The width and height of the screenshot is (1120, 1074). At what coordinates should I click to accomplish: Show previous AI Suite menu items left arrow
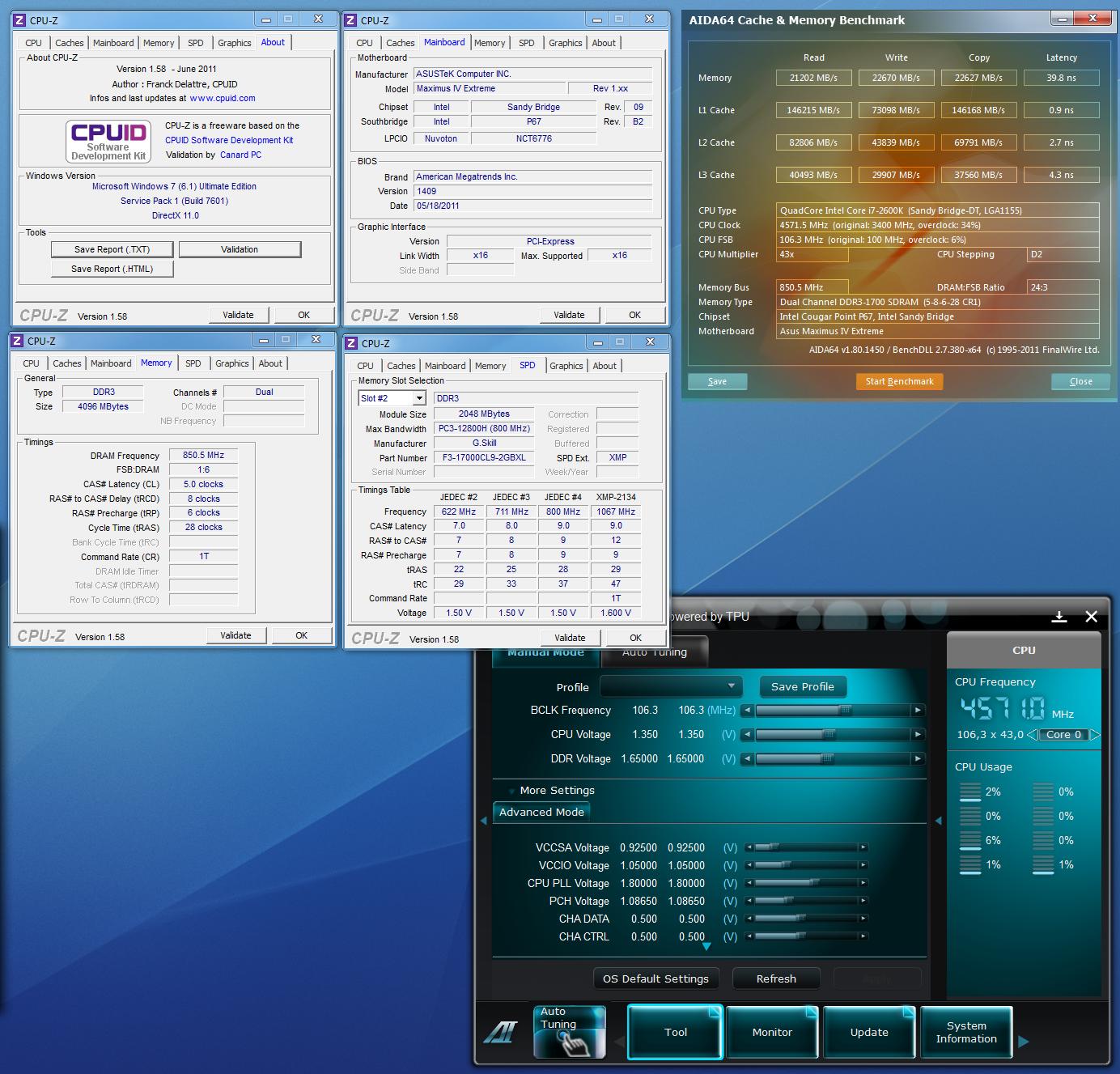point(620,1041)
